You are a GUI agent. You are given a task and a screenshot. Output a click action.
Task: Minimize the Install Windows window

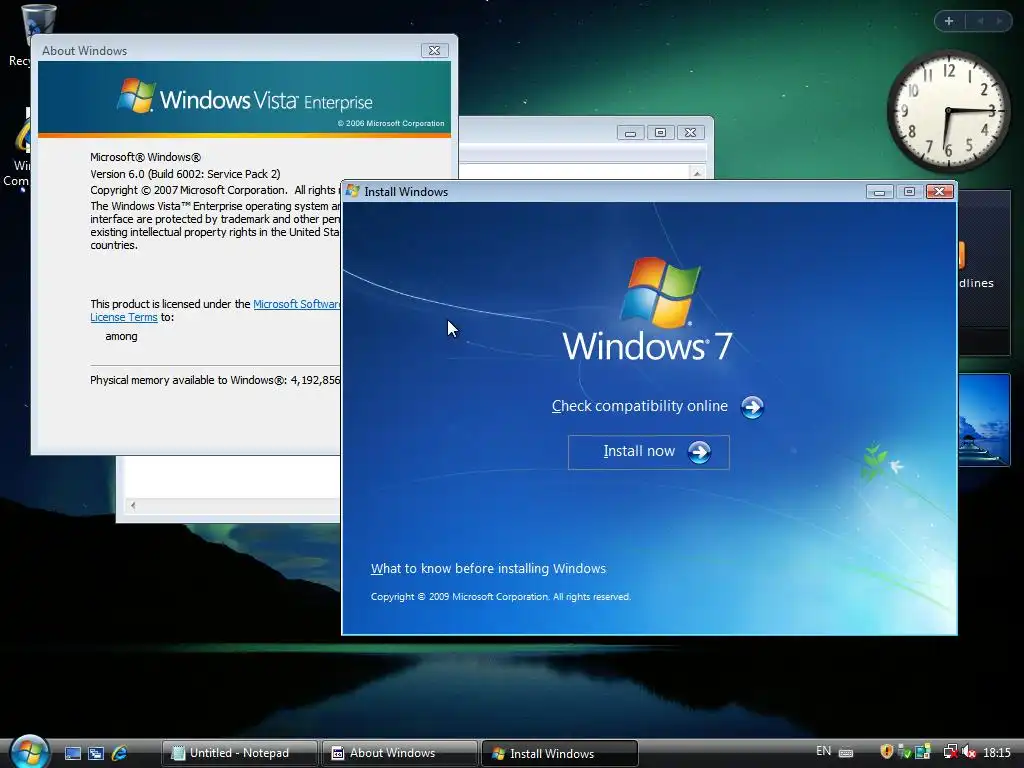[880, 191]
